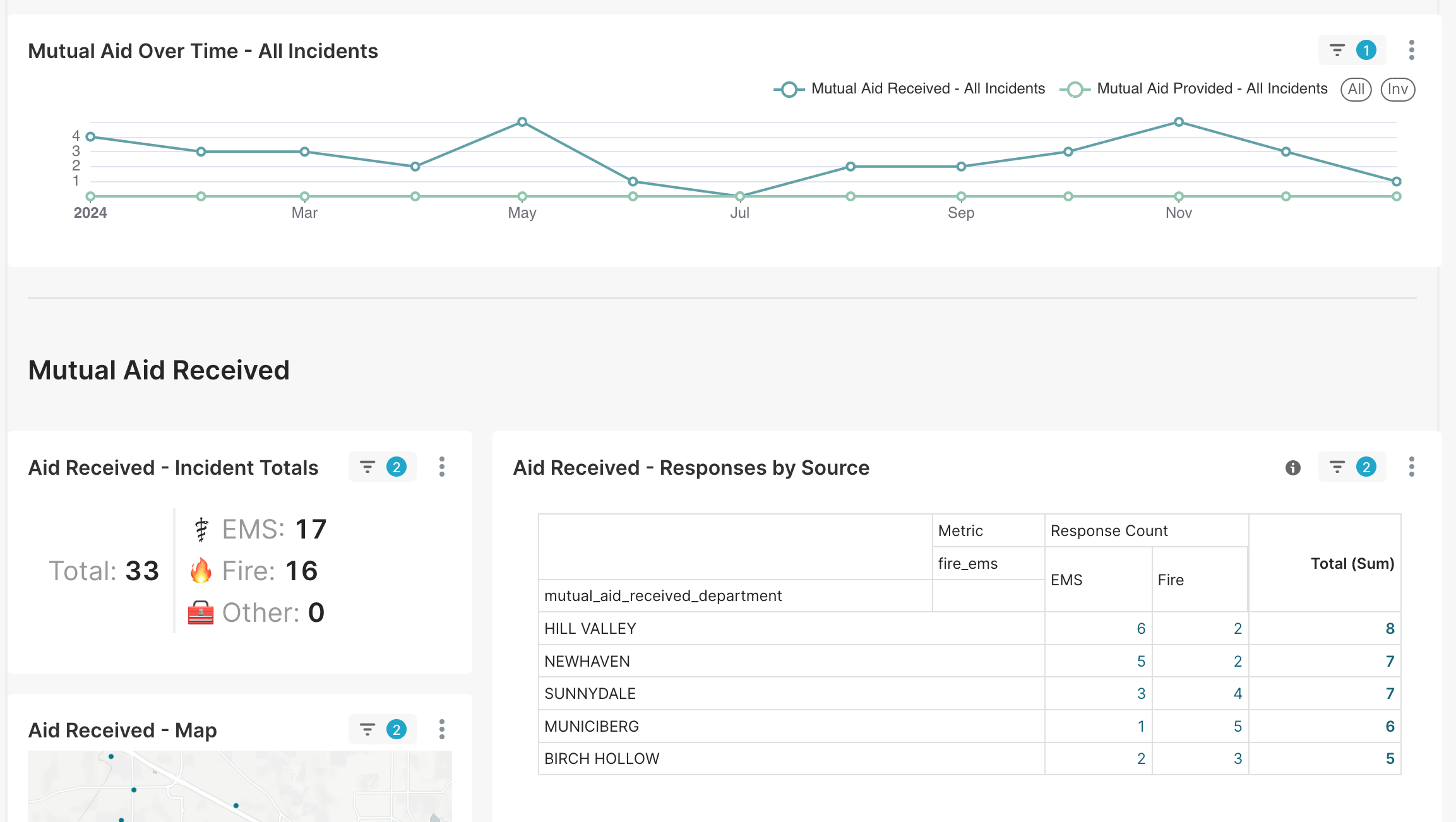Open three-dot menu on Incident Totals card
This screenshot has height=822, width=1456.
(x=441, y=467)
